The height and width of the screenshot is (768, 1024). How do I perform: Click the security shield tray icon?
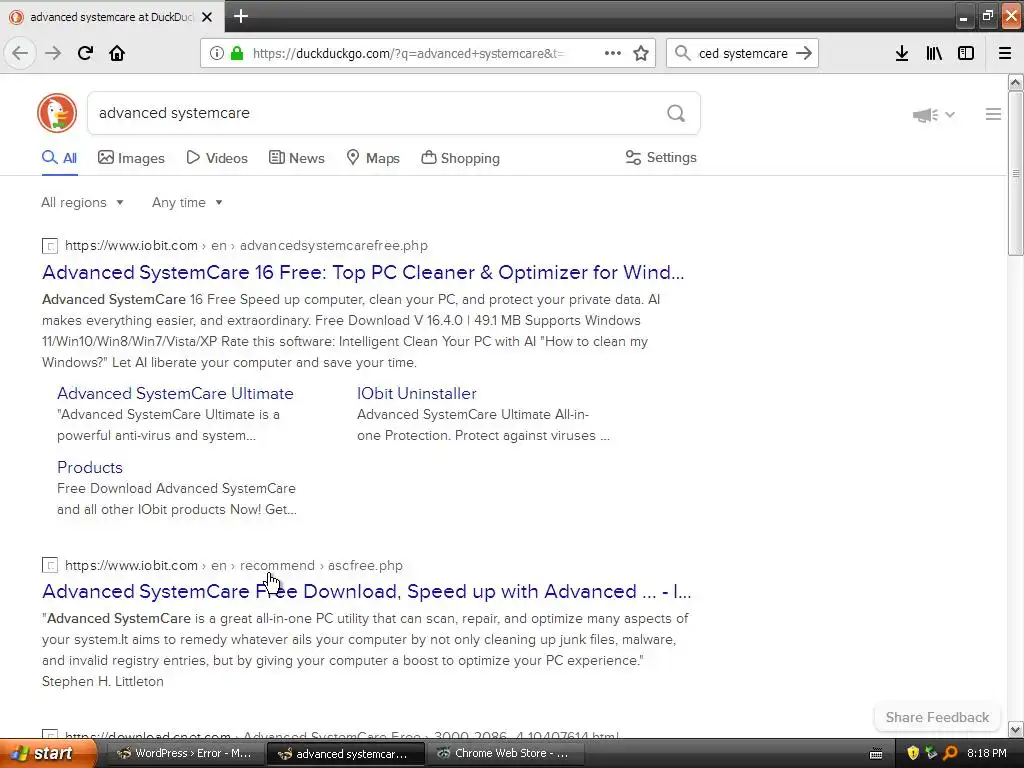tap(912, 754)
